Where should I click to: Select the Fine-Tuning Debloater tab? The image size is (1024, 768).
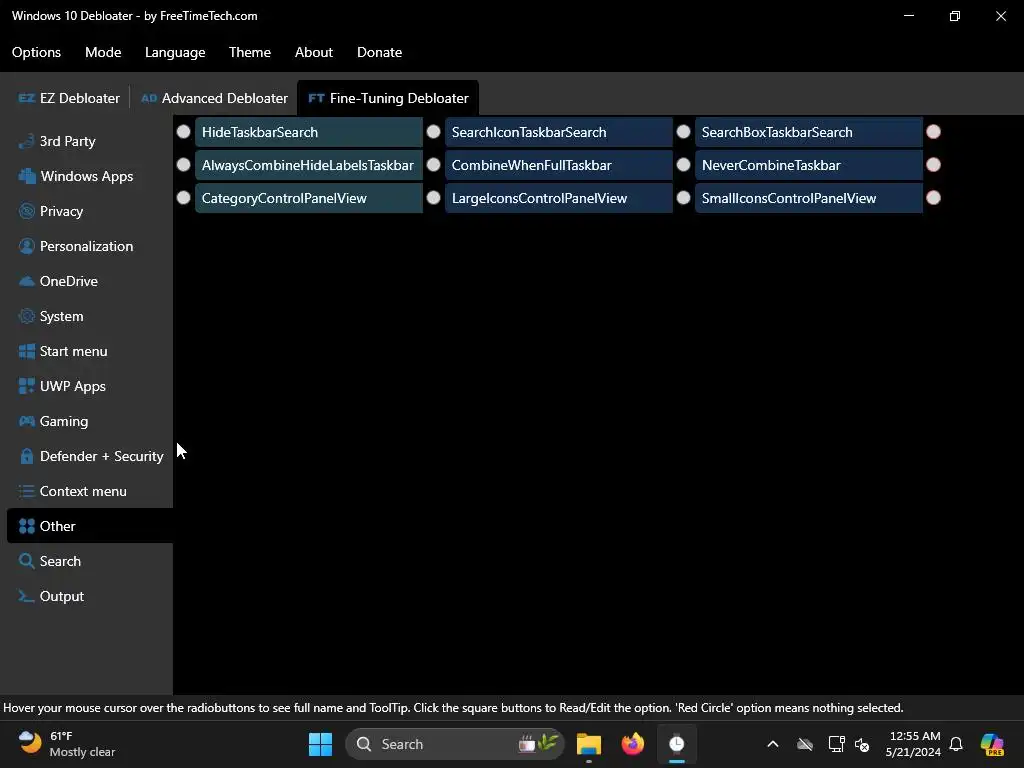point(388,98)
